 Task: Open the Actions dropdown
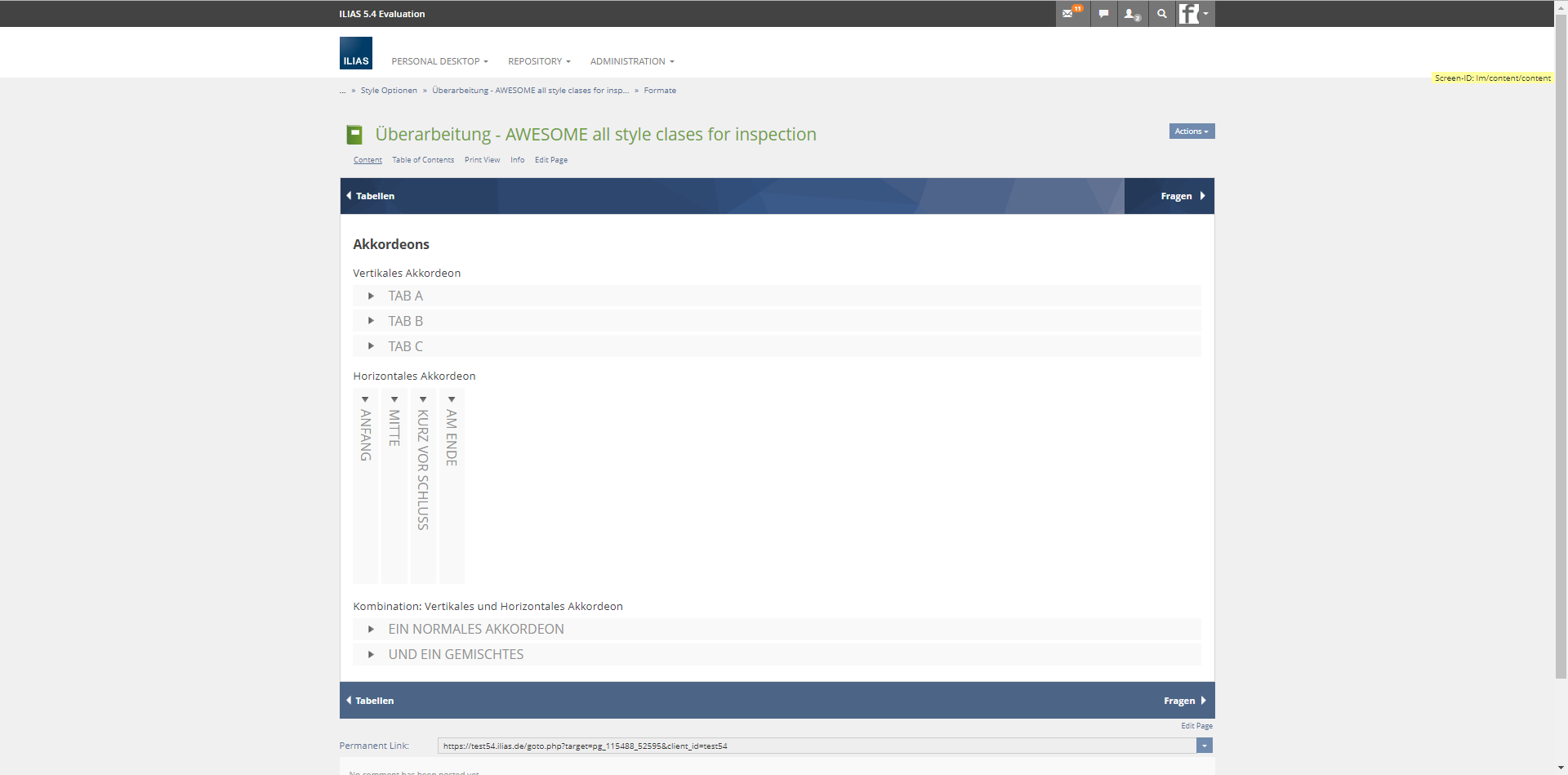pos(1192,131)
